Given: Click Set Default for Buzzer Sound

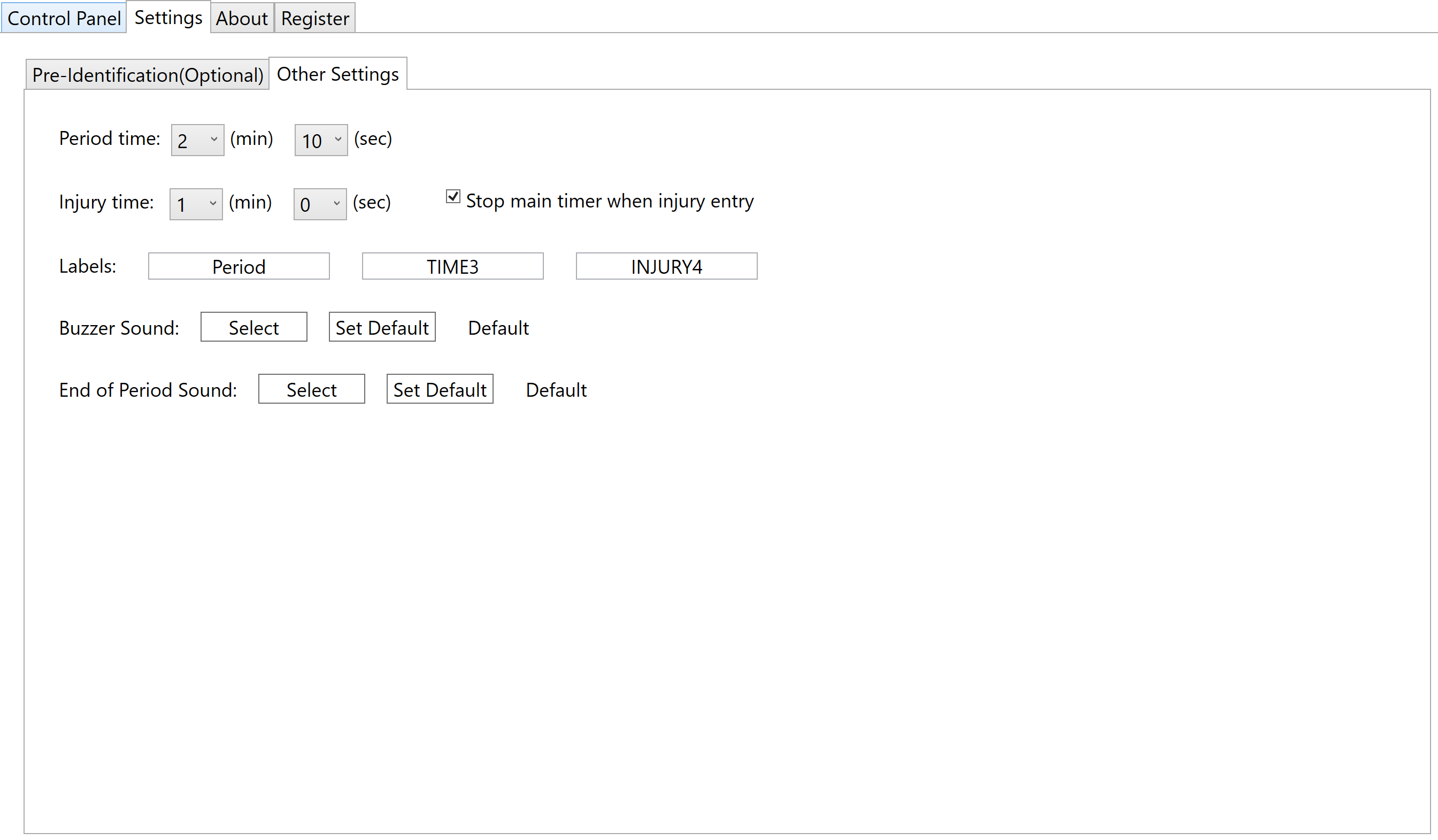Looking at the screenshot, I should click(382, 328).
